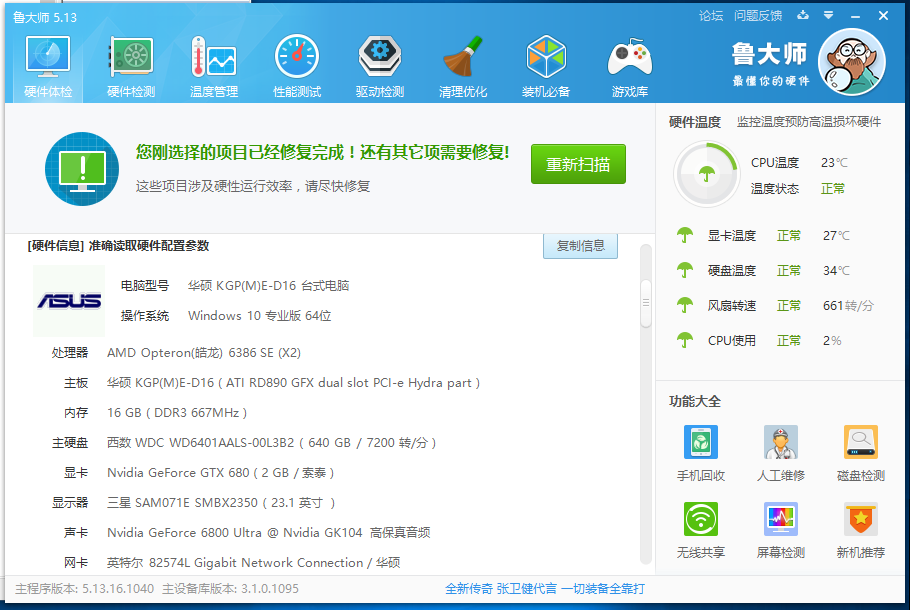Screen dimensions: 910x610
Task: Click the 风扇转速 umbrella status icon
Action: coord(685,305)
